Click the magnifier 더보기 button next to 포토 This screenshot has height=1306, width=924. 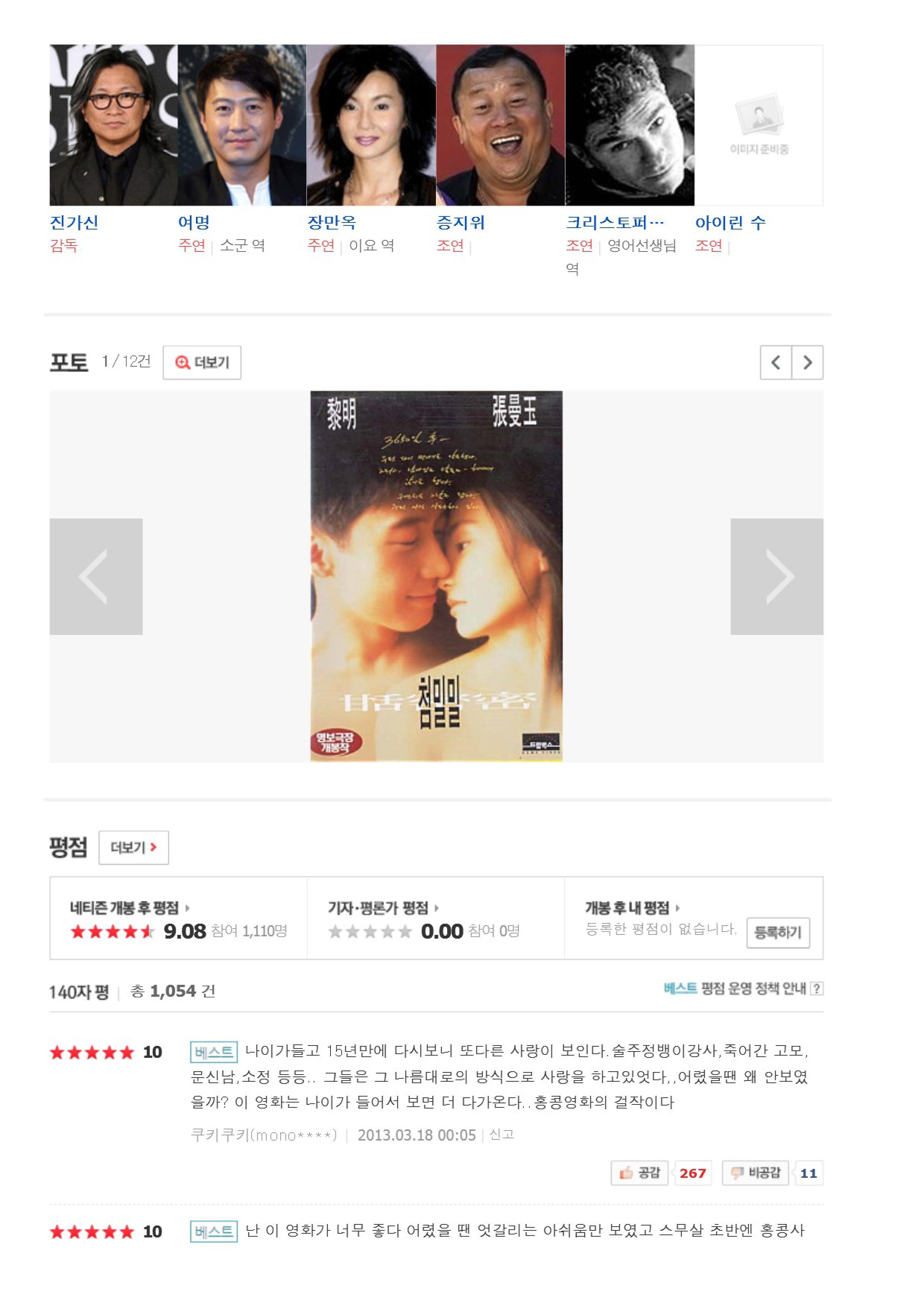click(x=202, y=363)
